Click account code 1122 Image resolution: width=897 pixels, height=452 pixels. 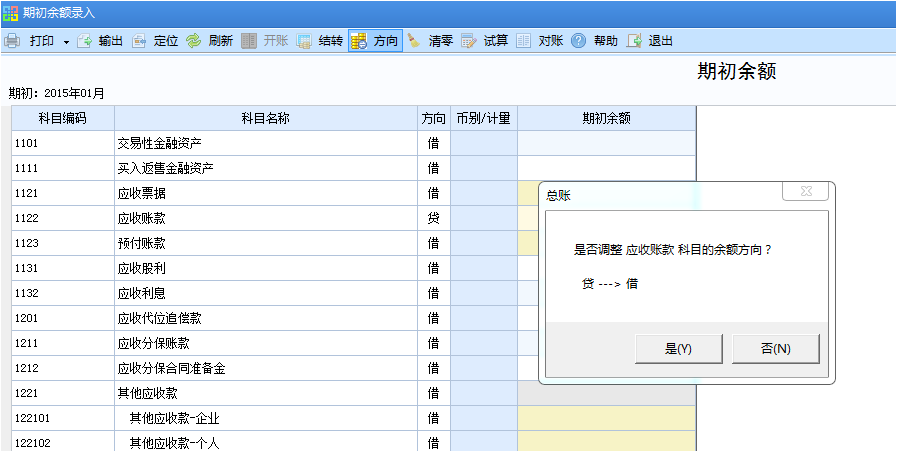point(26,219)
